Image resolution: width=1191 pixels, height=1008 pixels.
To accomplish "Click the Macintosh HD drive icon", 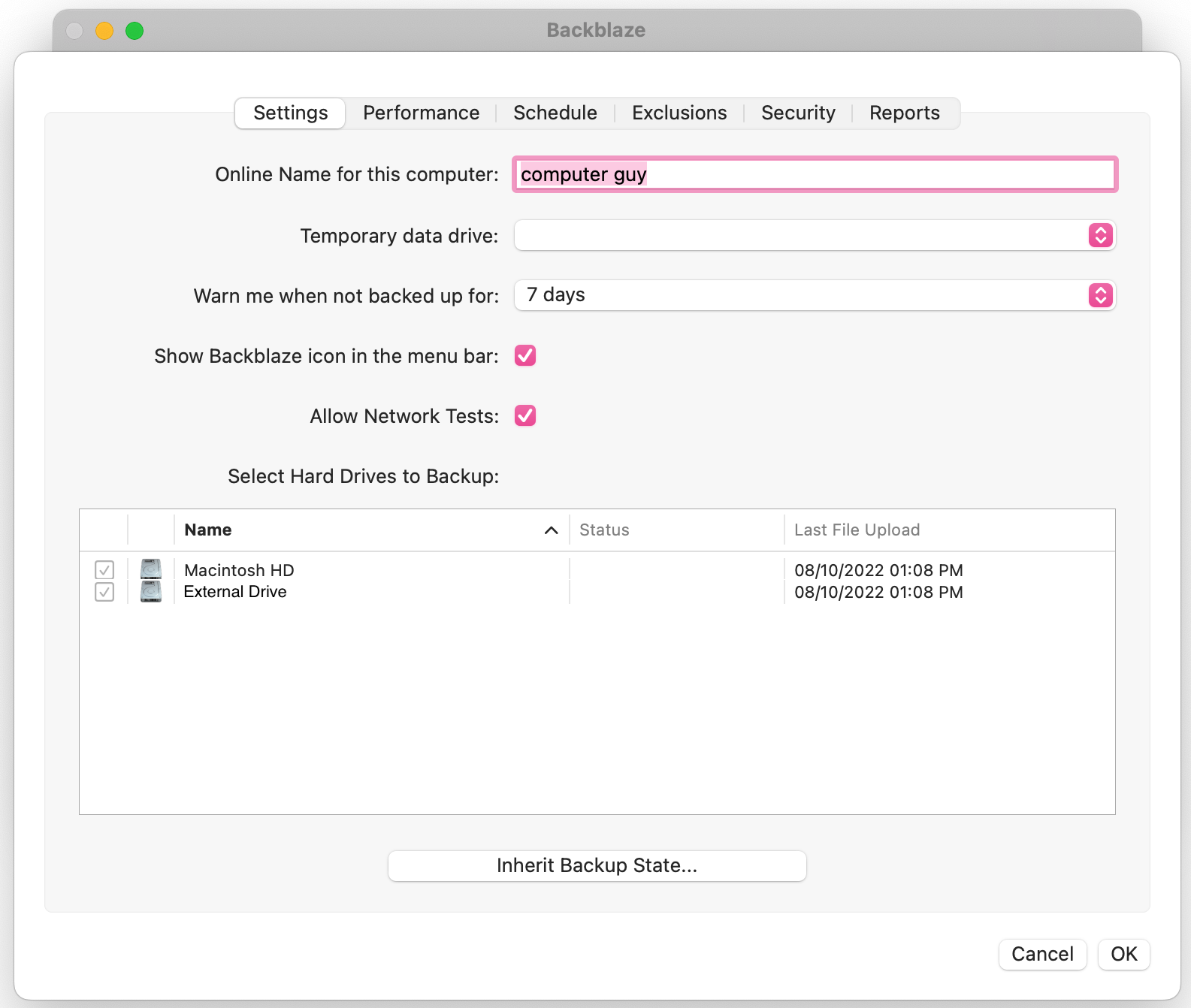I will [151, 569].
